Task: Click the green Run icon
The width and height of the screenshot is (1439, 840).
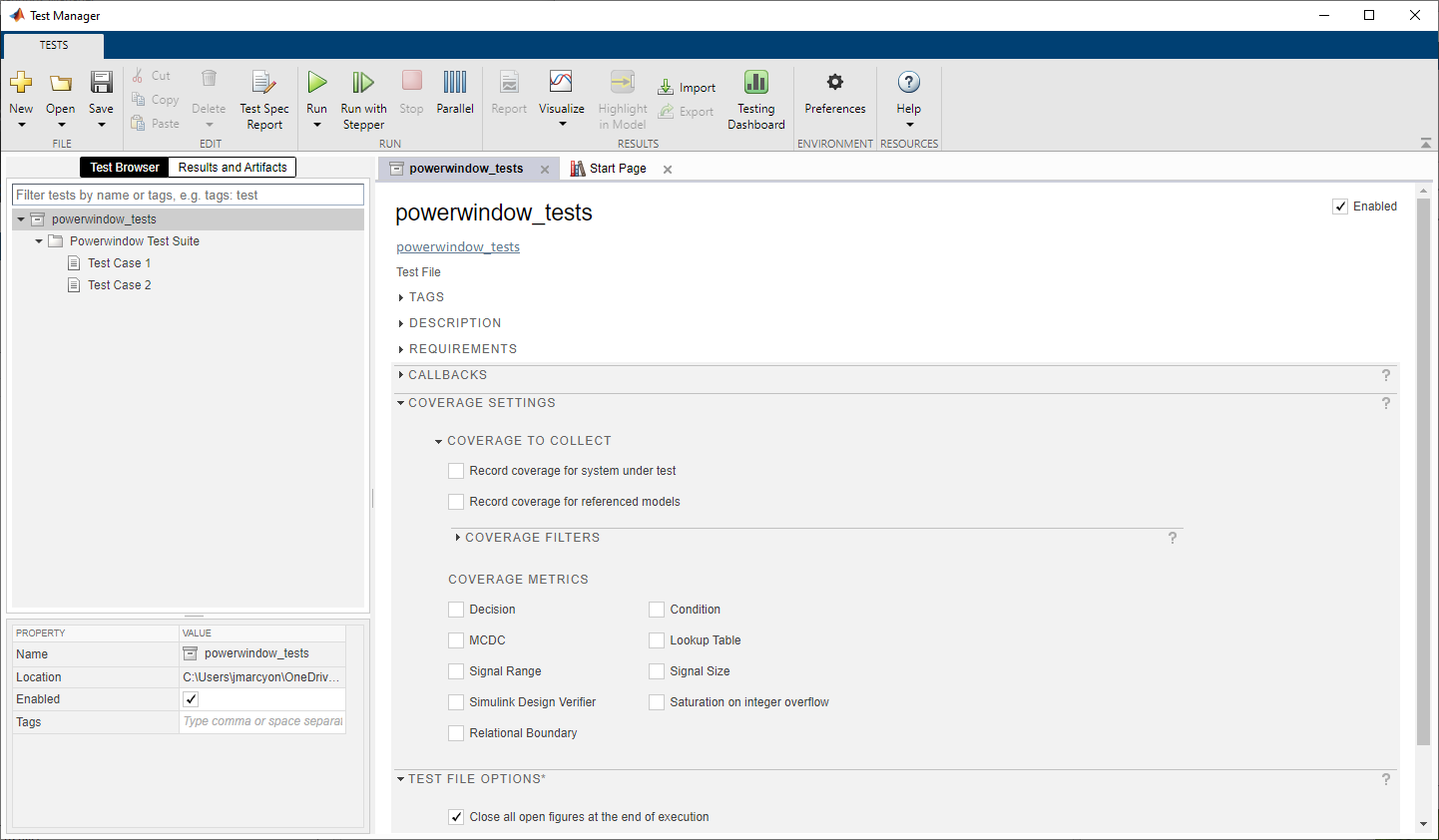Action: click(x=316, y=83)
